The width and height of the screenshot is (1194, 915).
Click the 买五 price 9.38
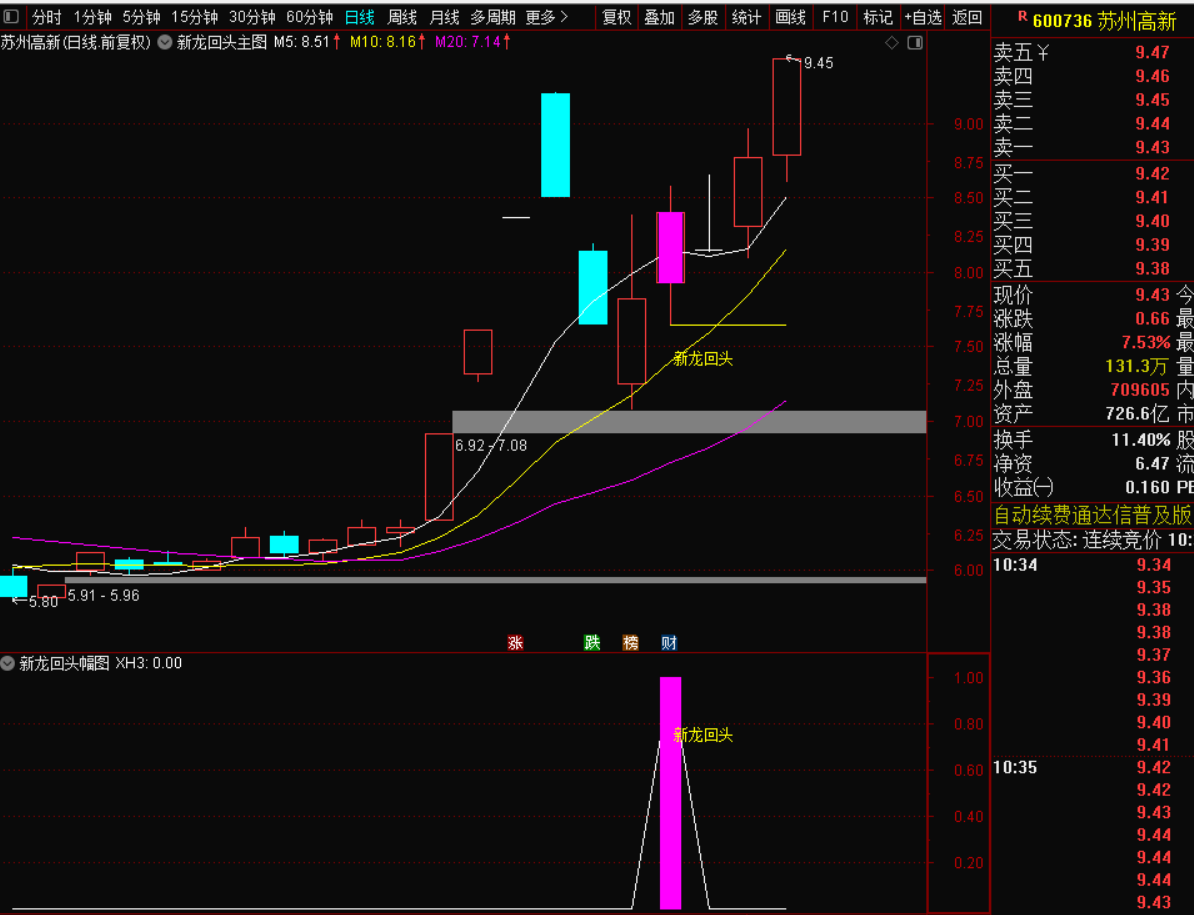coord(1152,269)
